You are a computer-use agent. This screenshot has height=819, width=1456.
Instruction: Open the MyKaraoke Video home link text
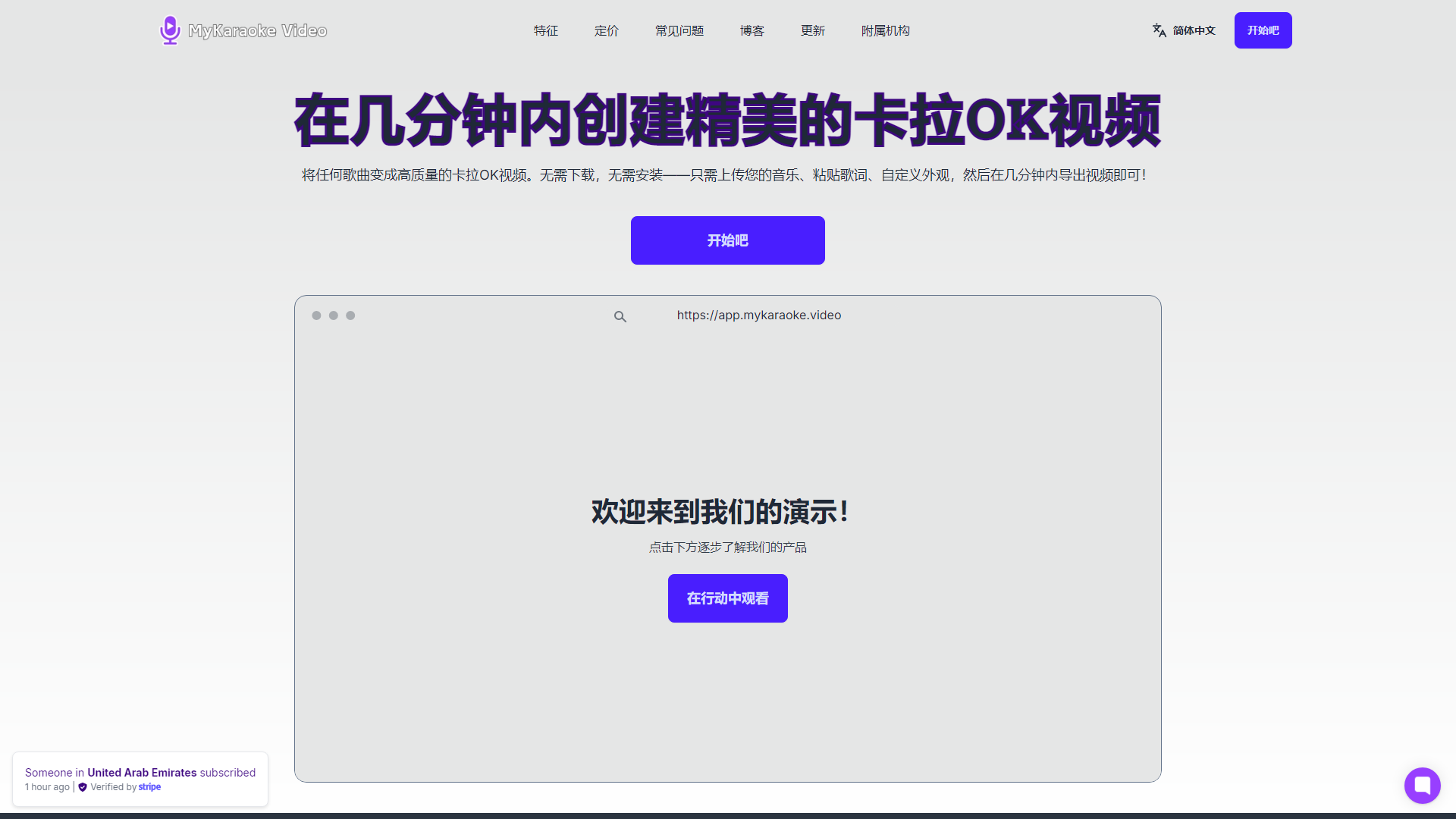(x=257, y=30)
